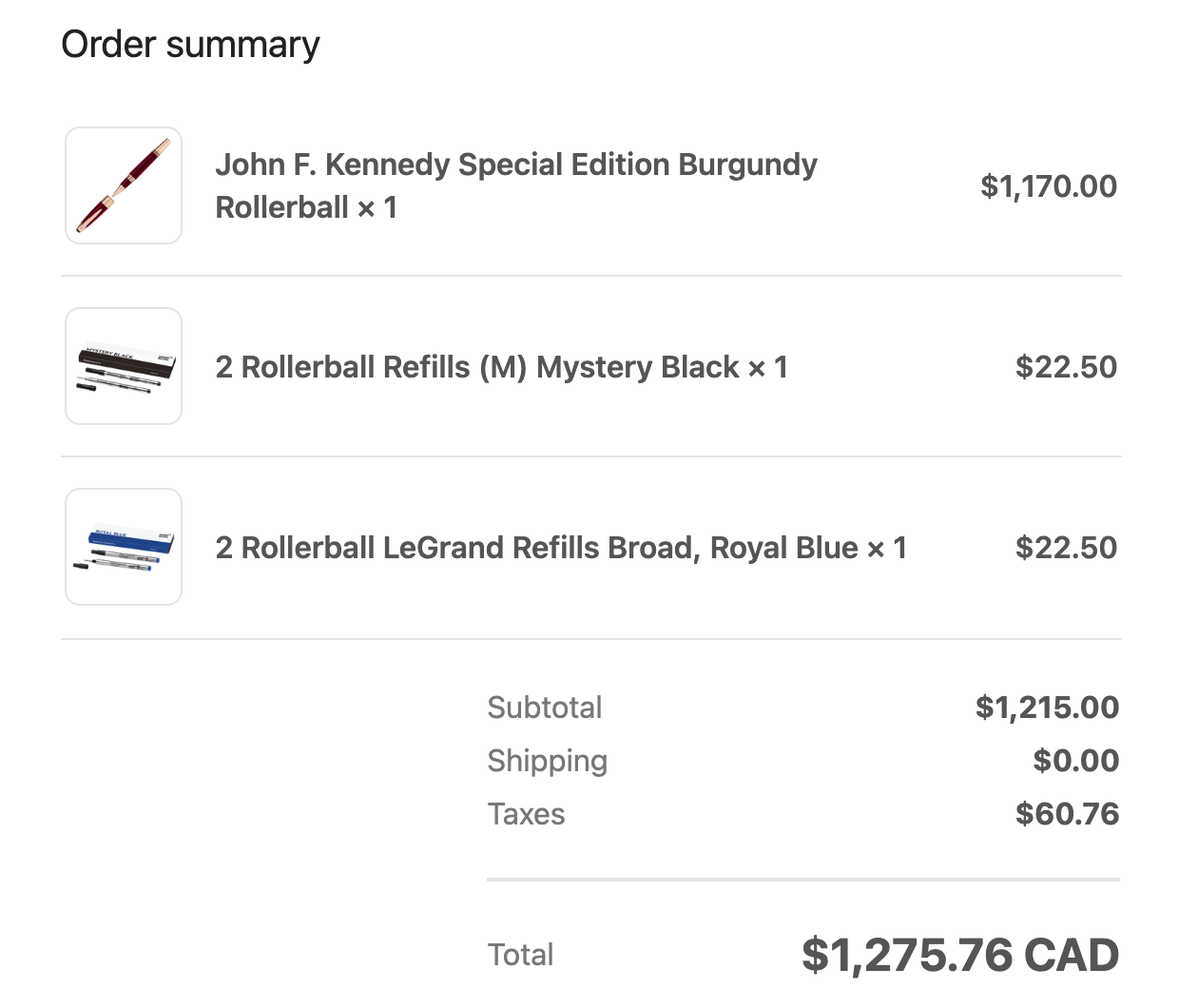The image size is (1179, 1008).
Task: Click the Mystery Black refills $22.50 price
Action: click(1066, 367)
